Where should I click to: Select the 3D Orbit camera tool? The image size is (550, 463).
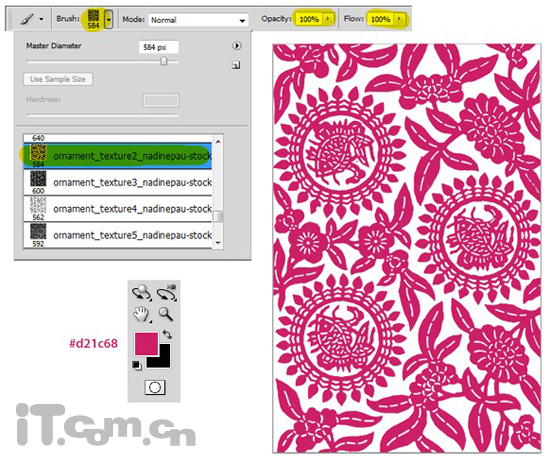point(167,293)
